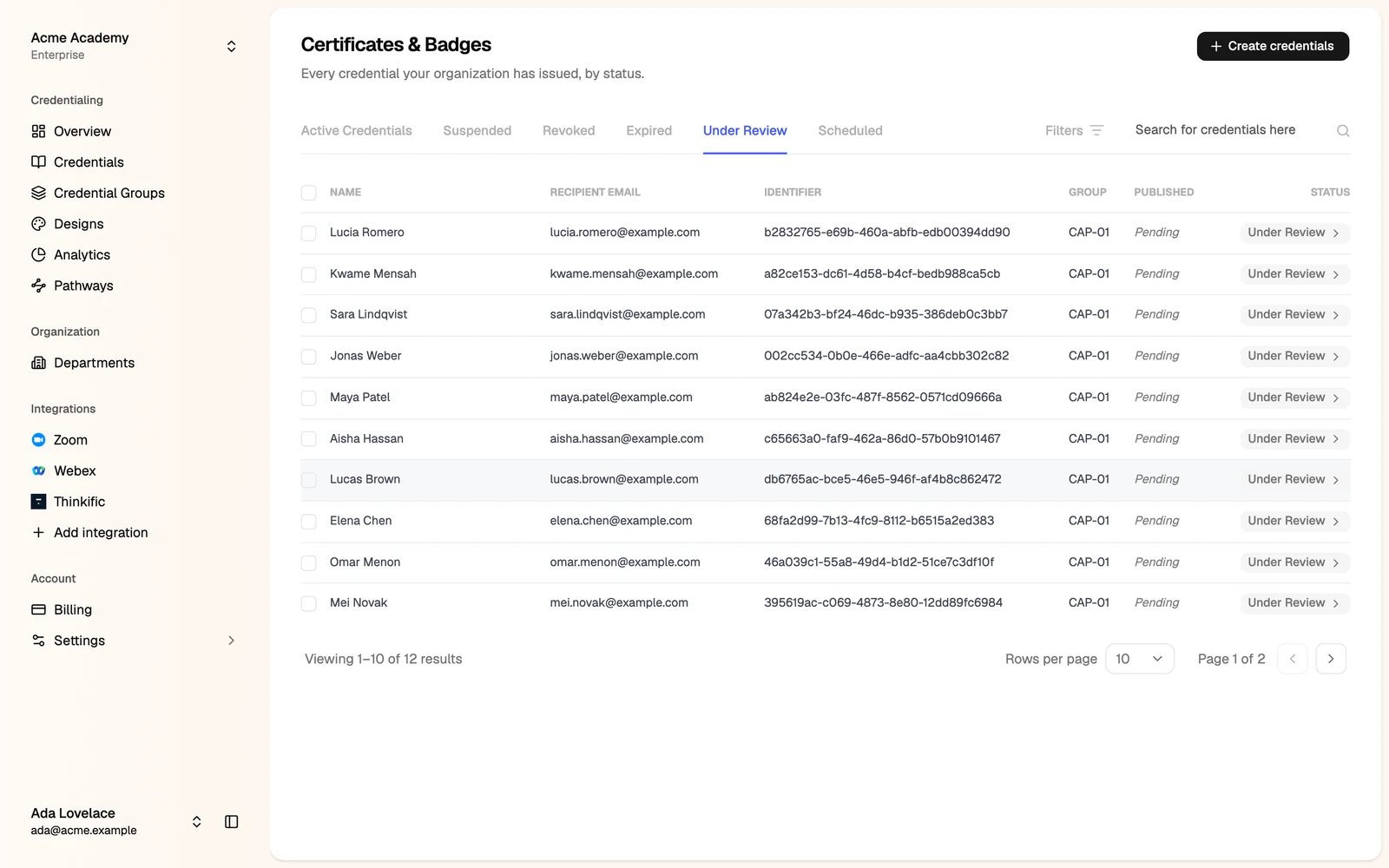
Task: Click the Designs palette icon
Action: (x=38, y=224)
